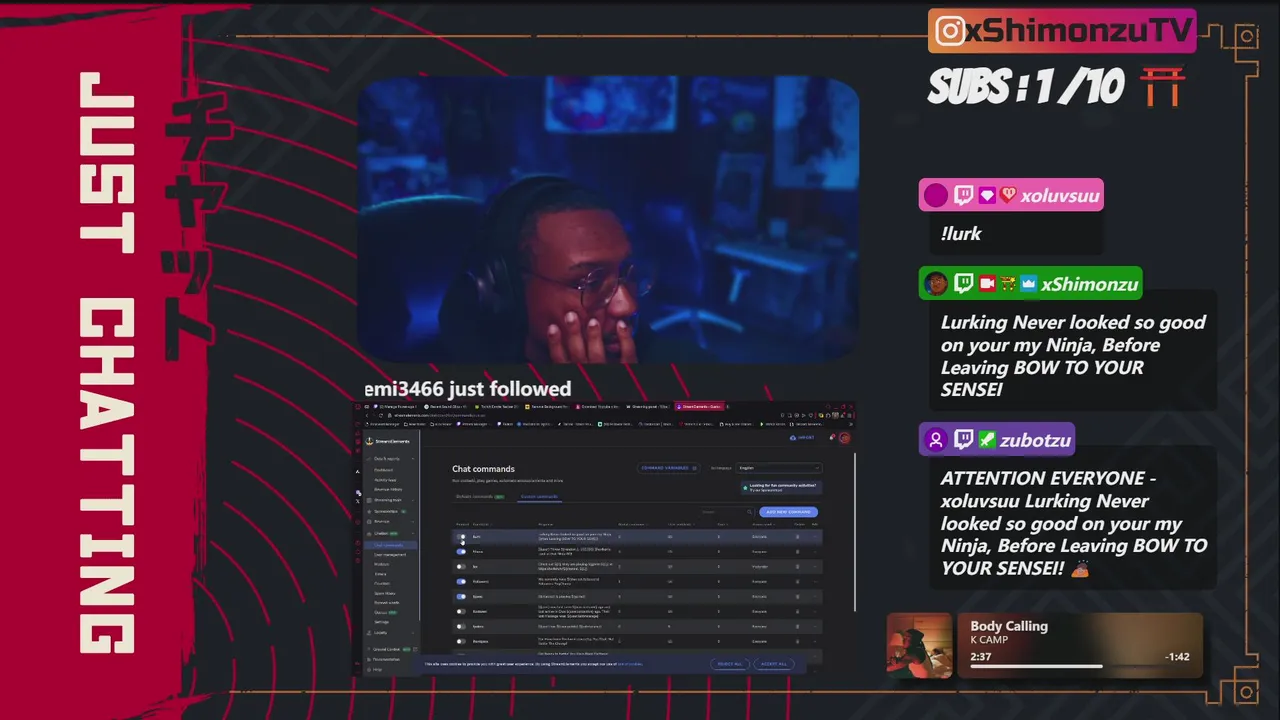Reload the page with the browser refresh icon
Image resolution: width=1280 pixels, height=720 pixels.
381,415
